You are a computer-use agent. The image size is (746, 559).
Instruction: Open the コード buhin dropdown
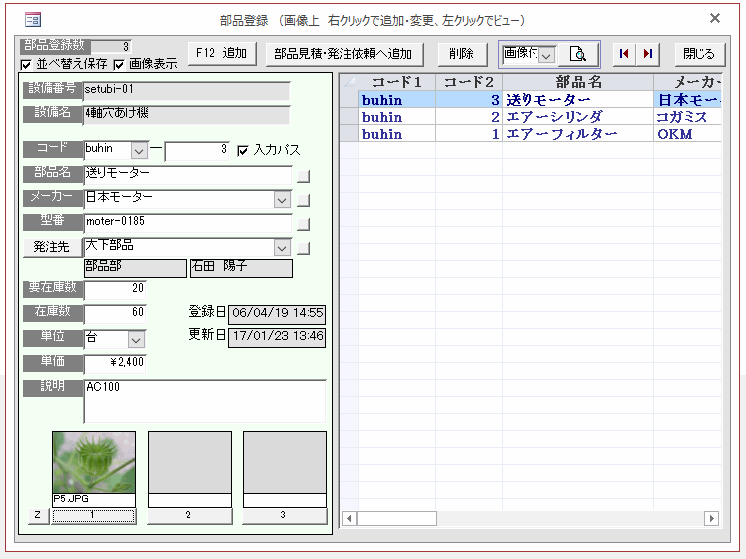[x=138, y=151]
